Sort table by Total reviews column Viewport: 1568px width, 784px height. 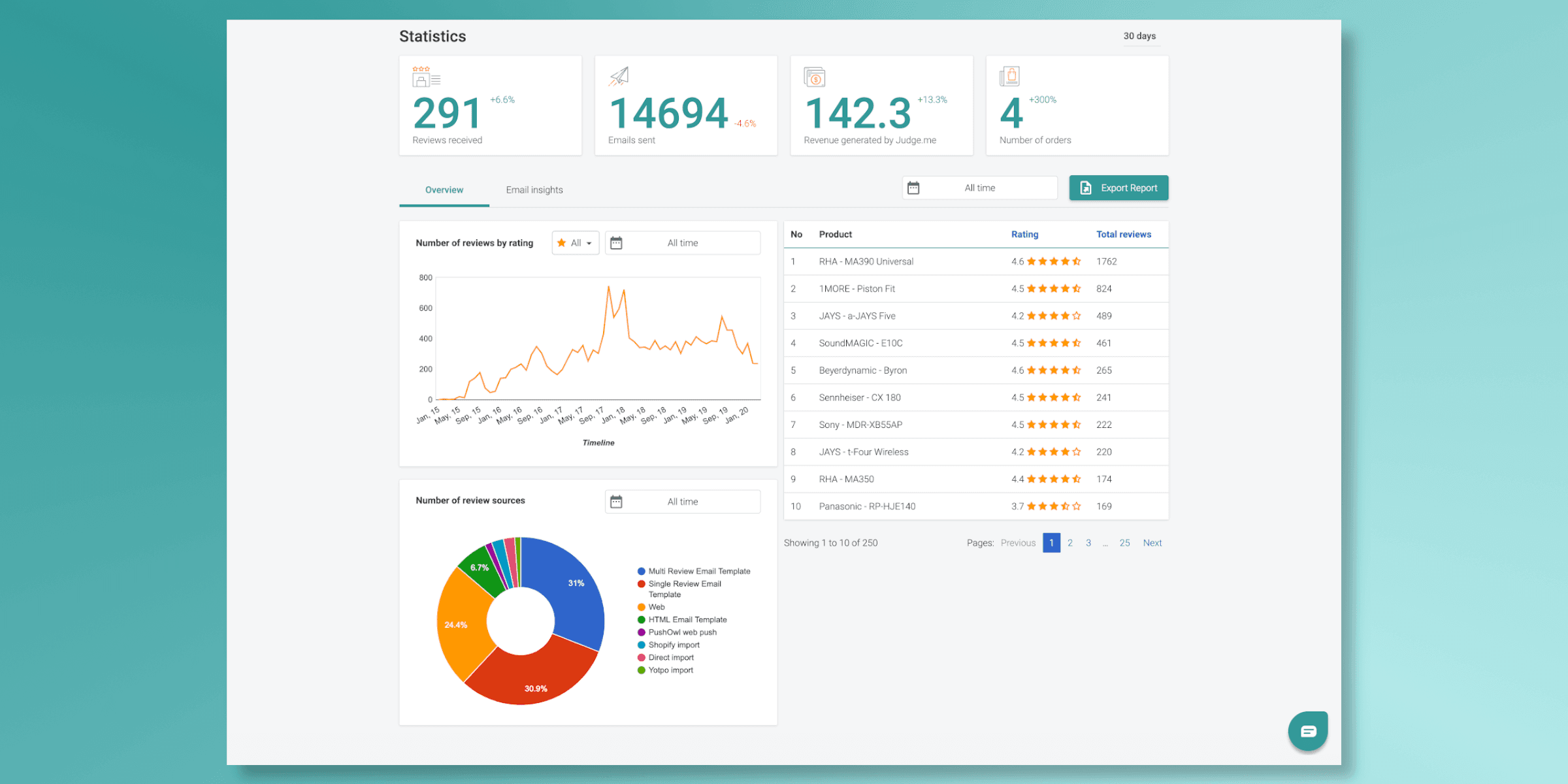click(1123, 235)
